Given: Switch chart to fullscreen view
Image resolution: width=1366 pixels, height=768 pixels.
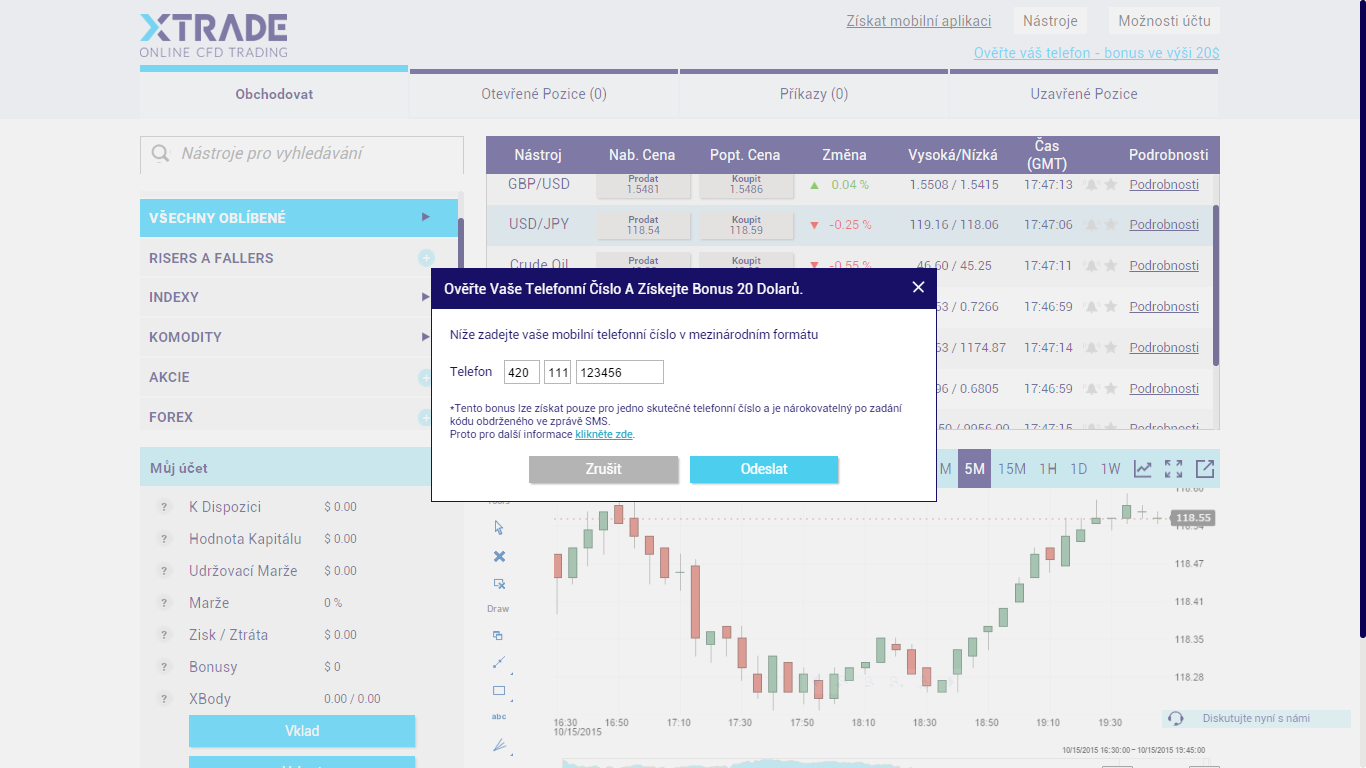Looking at the screenshot, I should (1173, 468).
